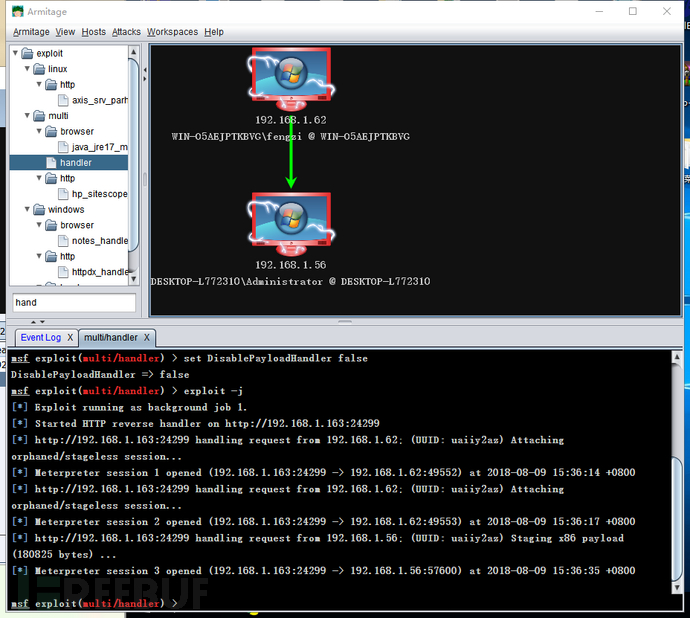Expand the module panel with right arrow

coord(145,79)
